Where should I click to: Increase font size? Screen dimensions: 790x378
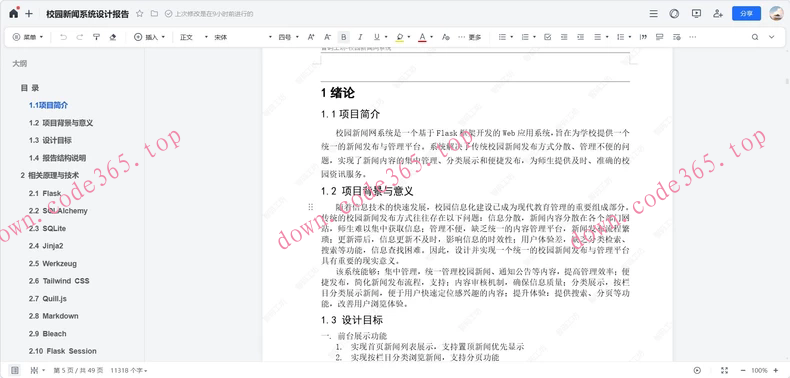[x=311, y=37]
